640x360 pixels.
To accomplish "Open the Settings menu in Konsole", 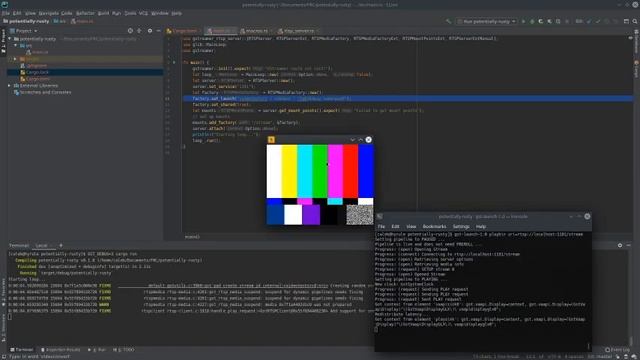I will [461, 227].
